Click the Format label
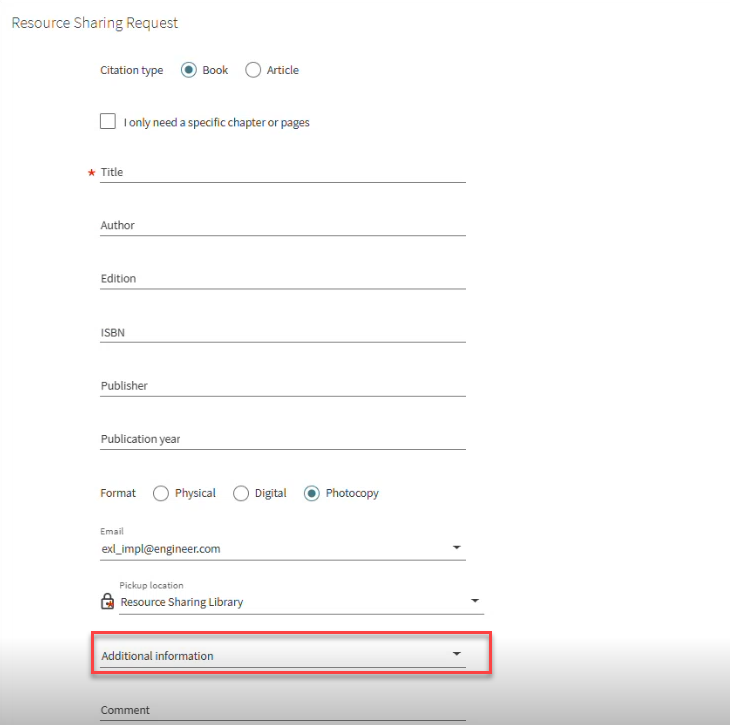This screenshot has width=730, height=725. point(118,493)
